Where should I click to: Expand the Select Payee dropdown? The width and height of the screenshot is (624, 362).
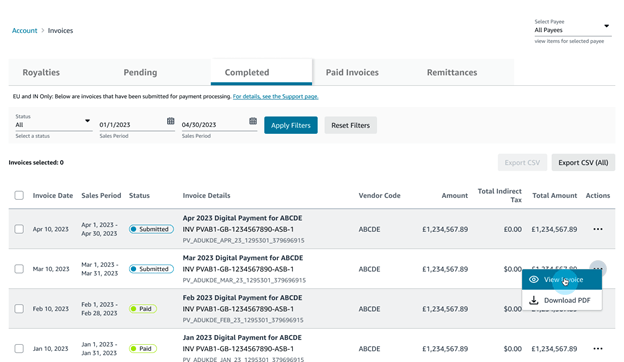point(572,29)
